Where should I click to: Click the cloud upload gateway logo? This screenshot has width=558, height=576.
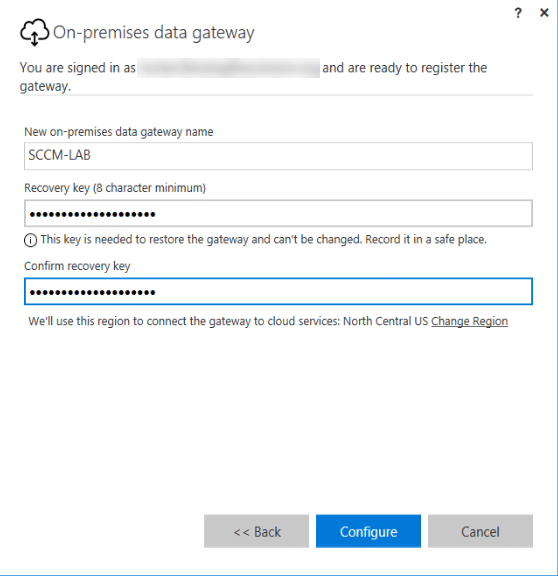34,32
